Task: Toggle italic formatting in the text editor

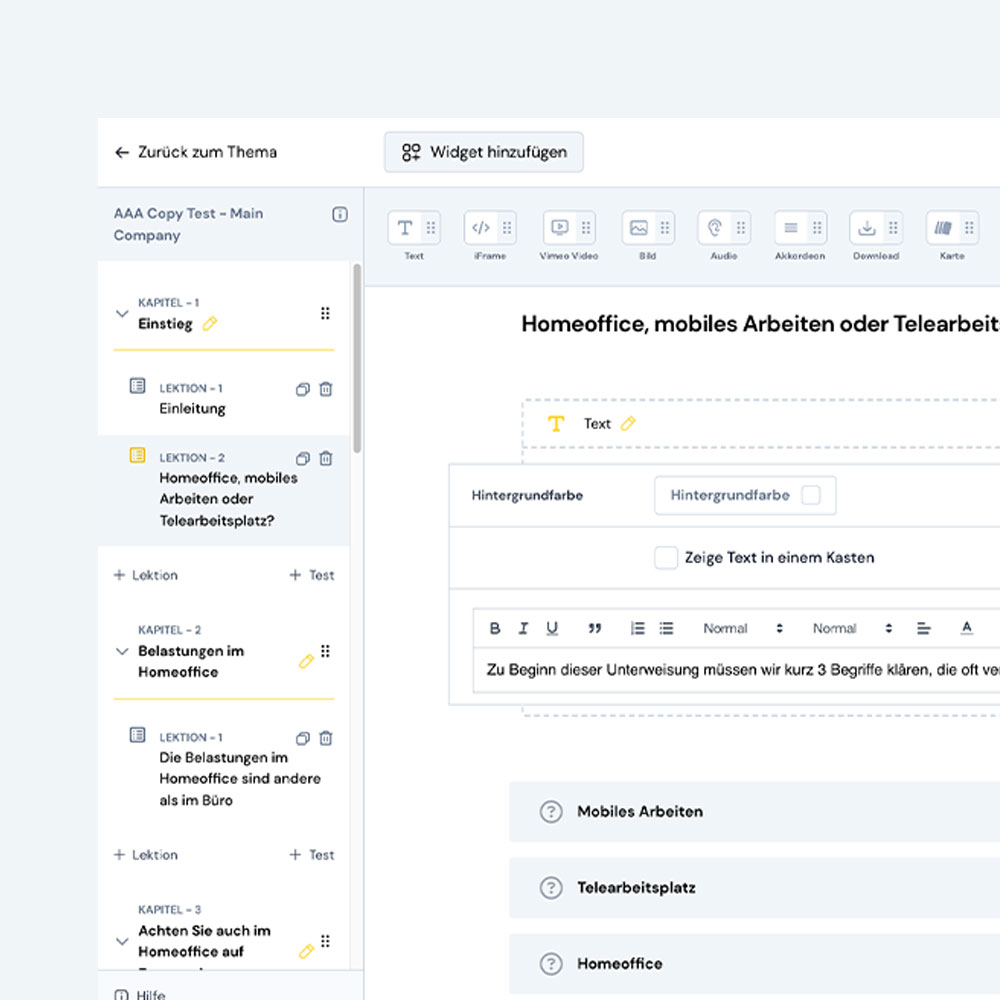Action: coord(523,627)
